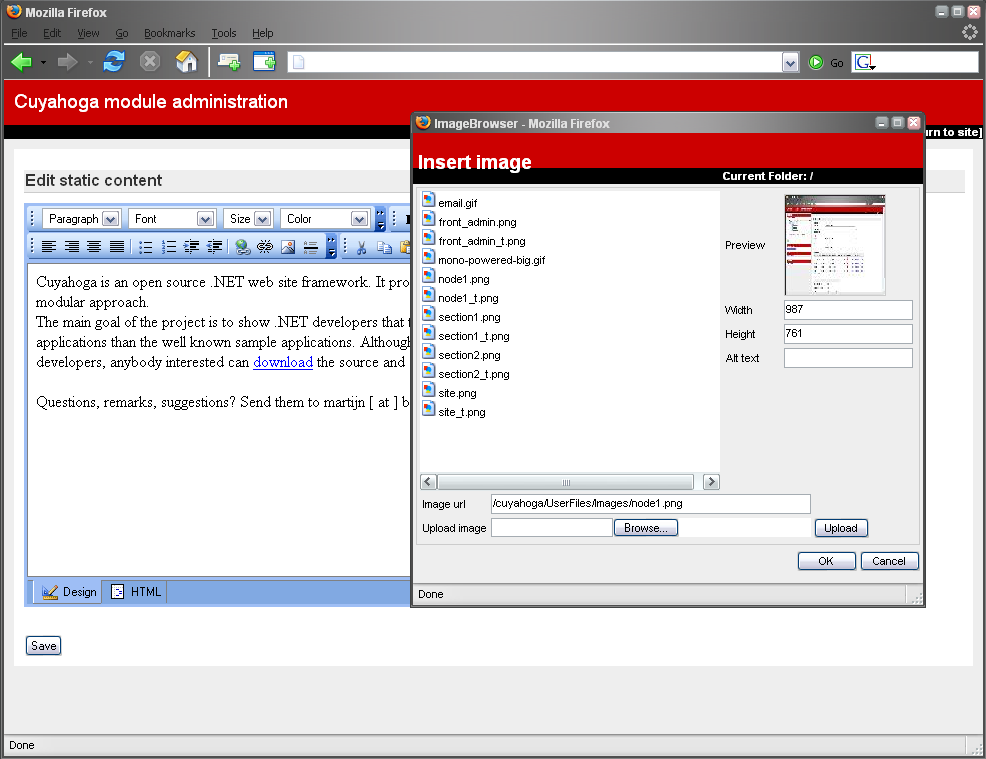Follow the download link in the editor text
Screen dimensions: 986x759
click(283, 362)
